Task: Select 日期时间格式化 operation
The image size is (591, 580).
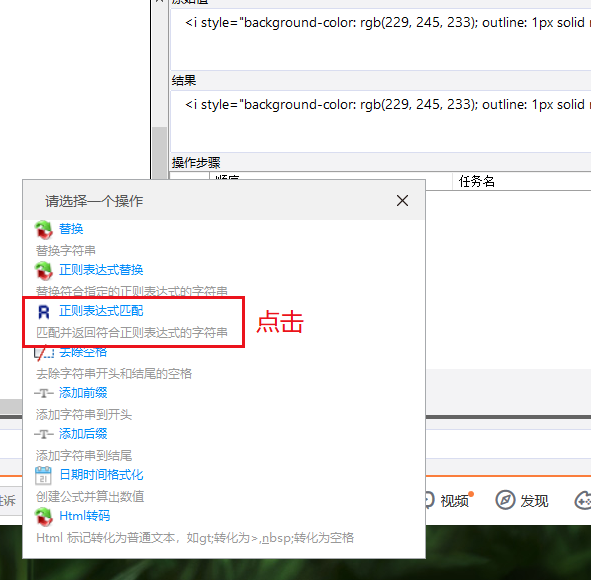Action: click(x=101, y=475)
